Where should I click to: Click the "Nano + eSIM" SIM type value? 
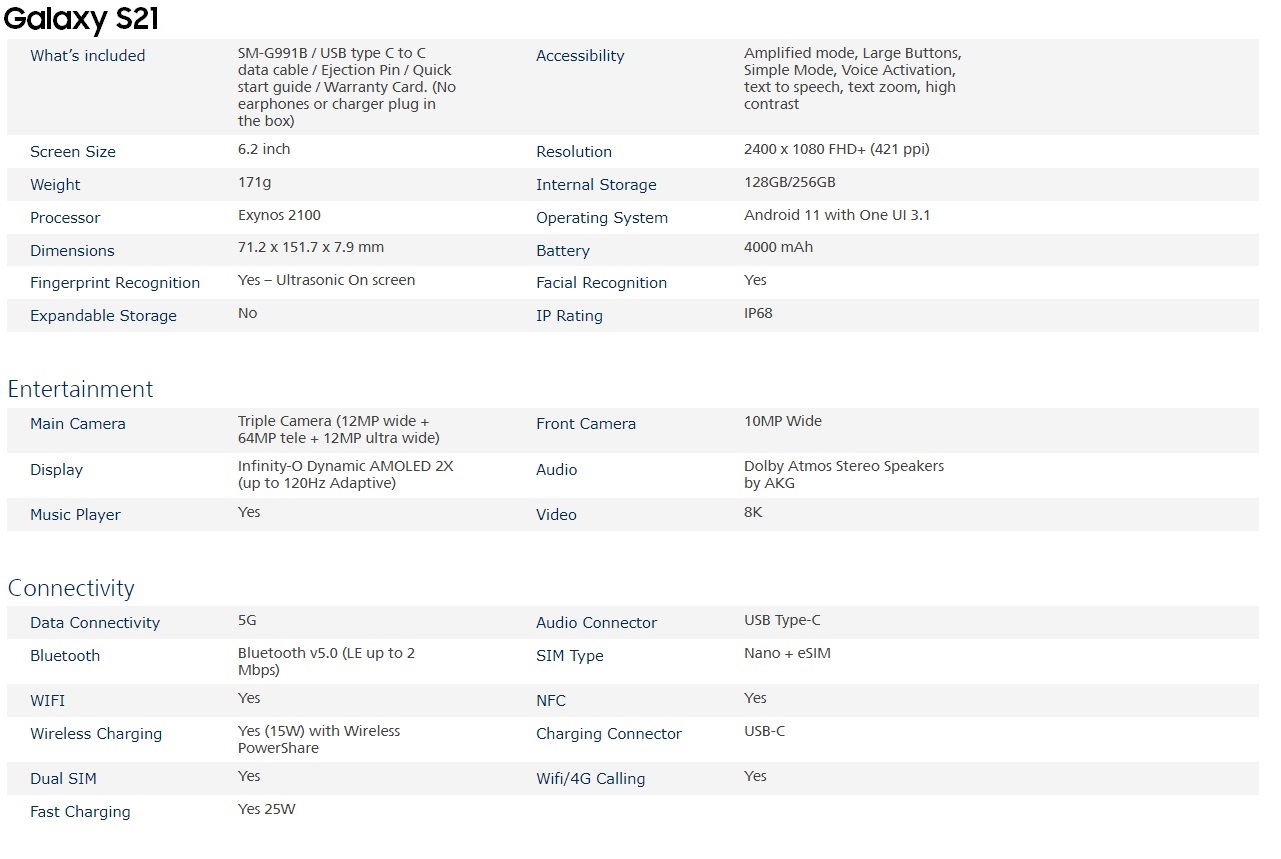click(787, 654)
